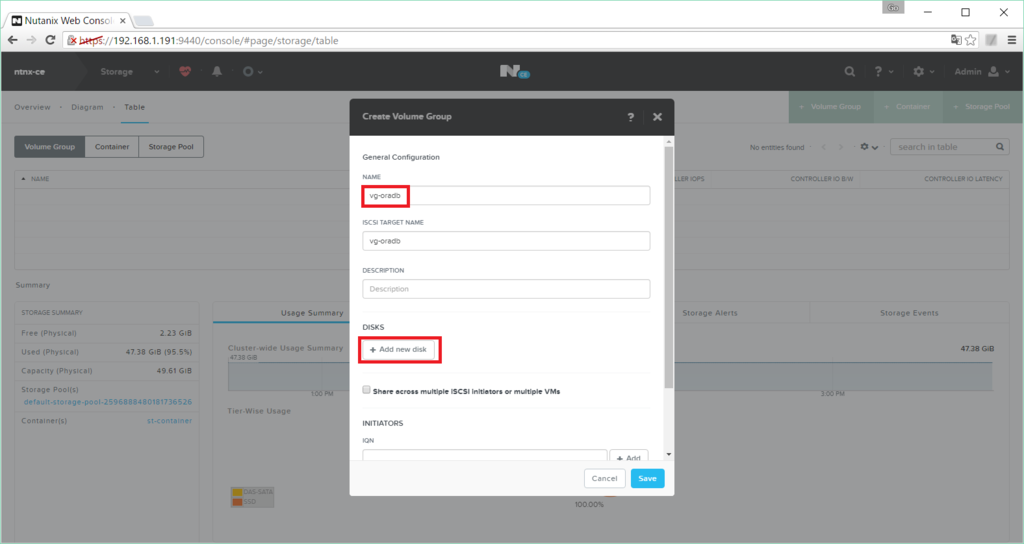Open the Storage Alerts tab

(x=710, y=313)
